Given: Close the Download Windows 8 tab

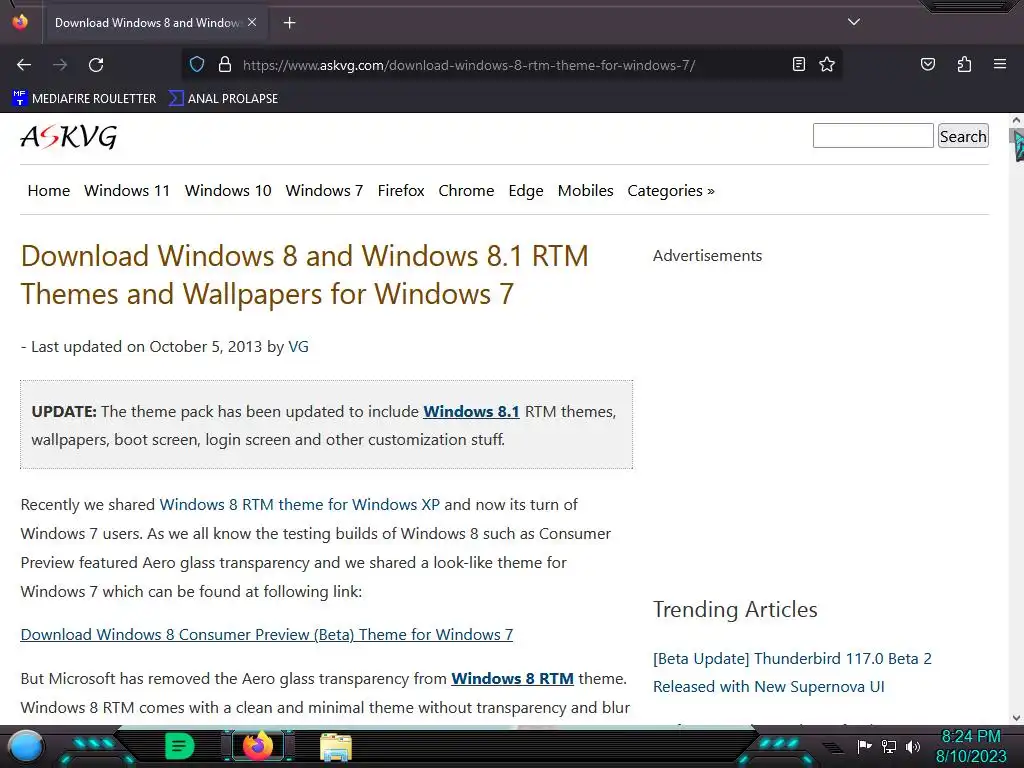Looking at the screenshot, I should click(252, 22).
